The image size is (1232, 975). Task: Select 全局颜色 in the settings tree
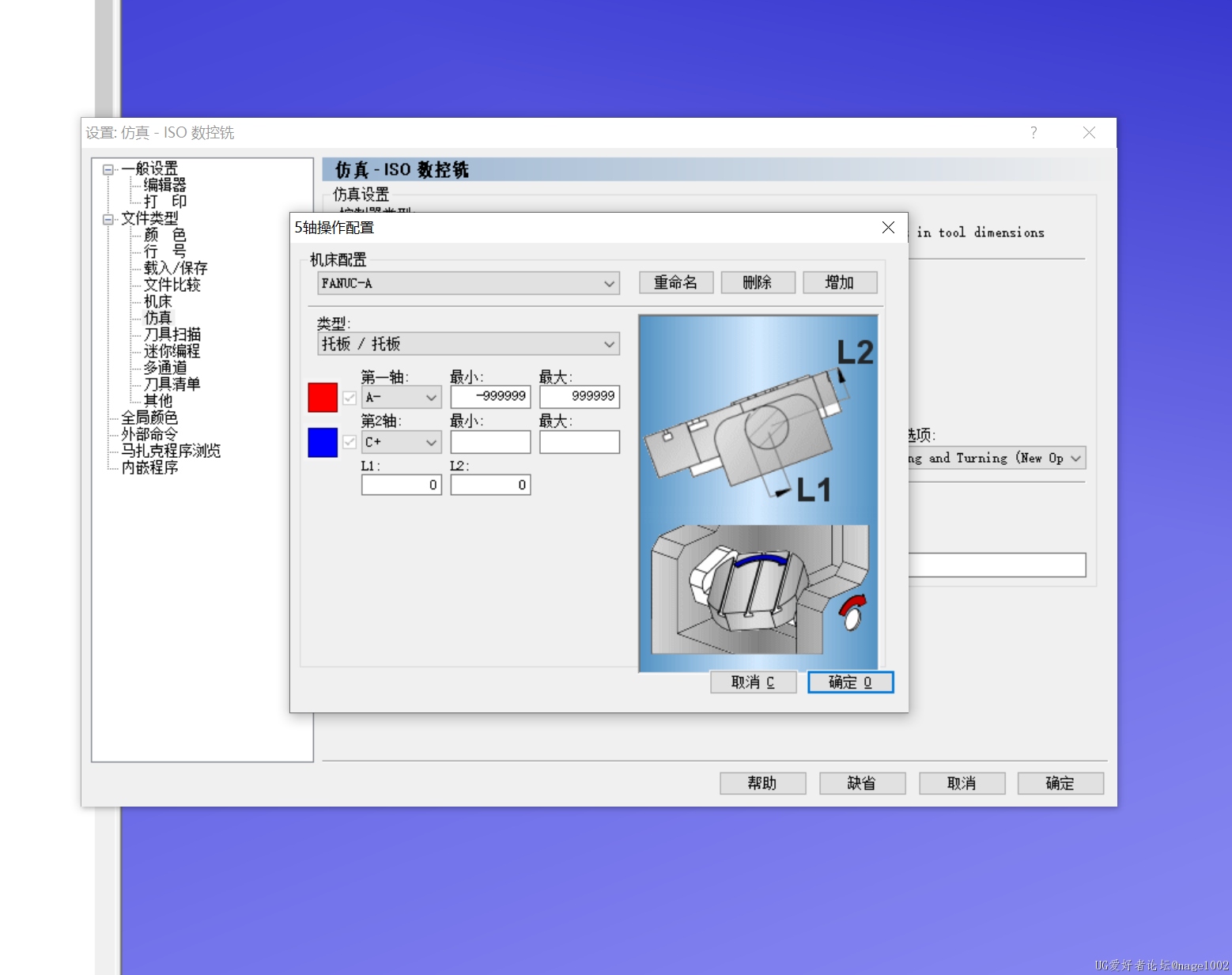click(149, 418)
